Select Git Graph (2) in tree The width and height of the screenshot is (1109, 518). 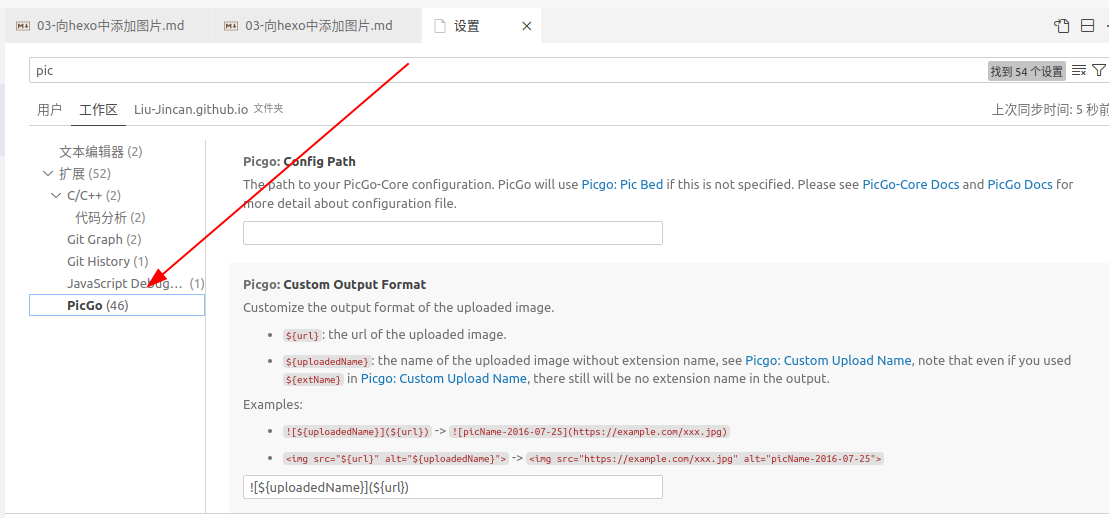coord(104,239)
